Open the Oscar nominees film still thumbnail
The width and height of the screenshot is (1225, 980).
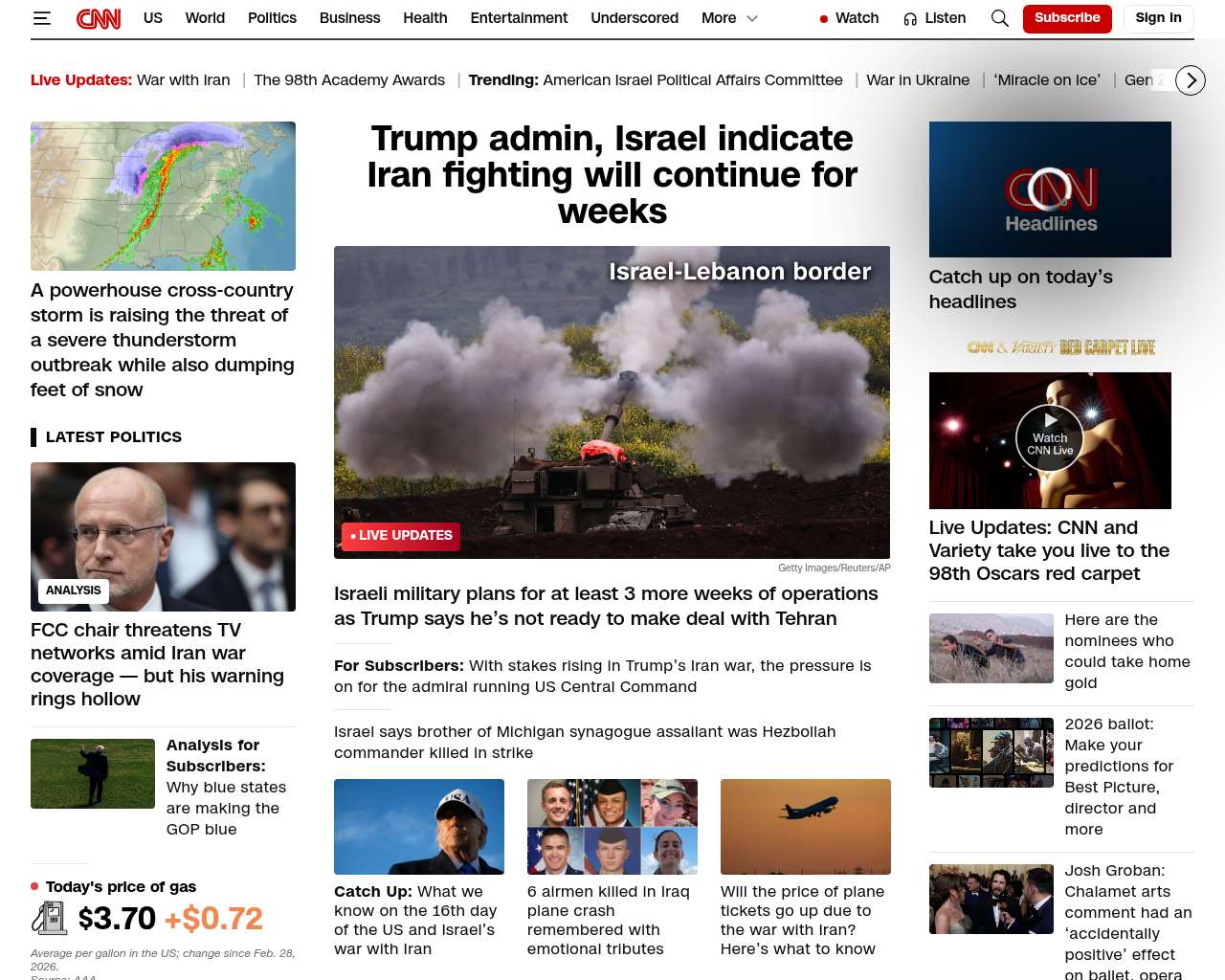[x=991, y=648]
